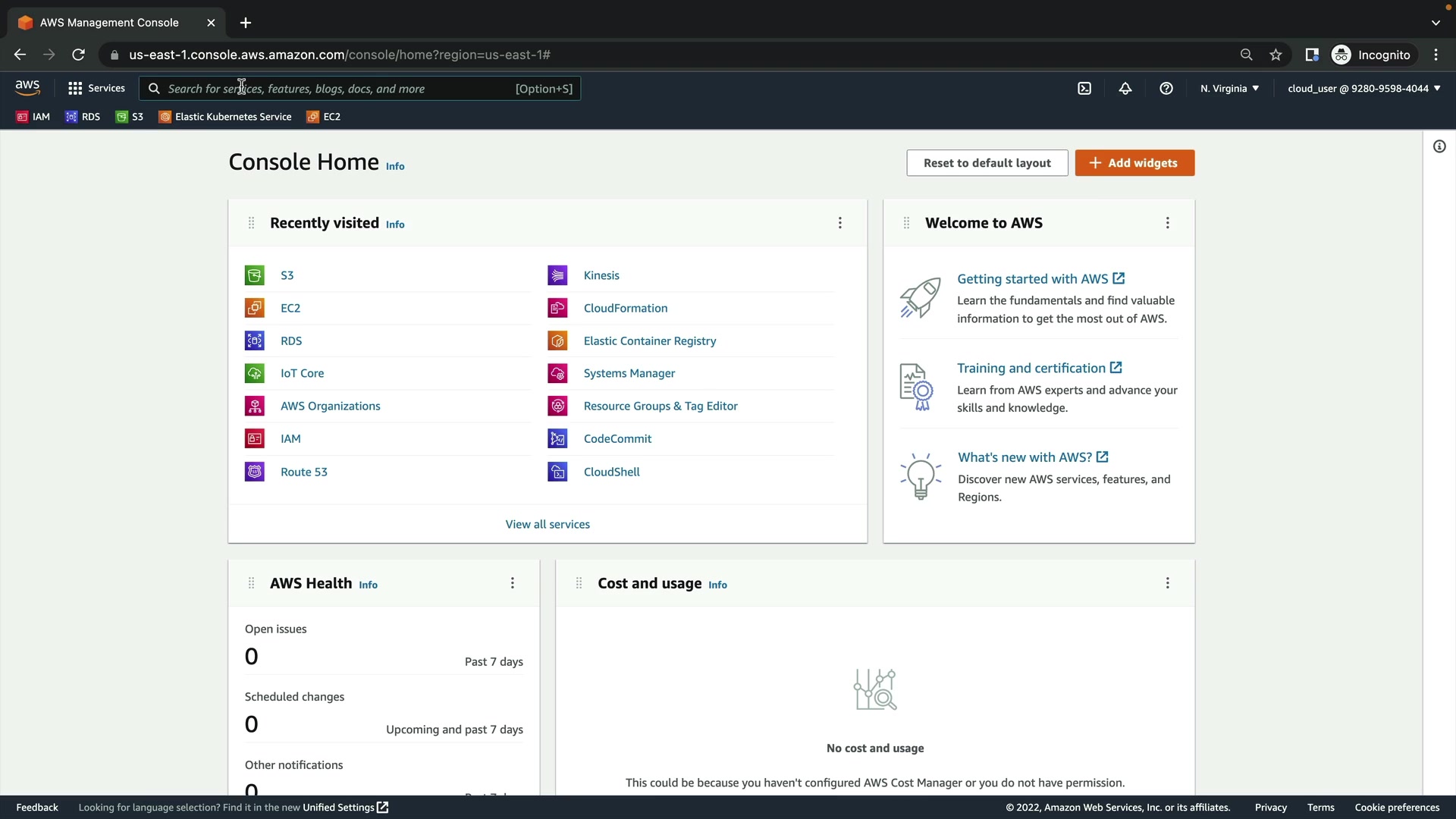
Task: Click the notifications bell icon
Action: [1125, 89]
